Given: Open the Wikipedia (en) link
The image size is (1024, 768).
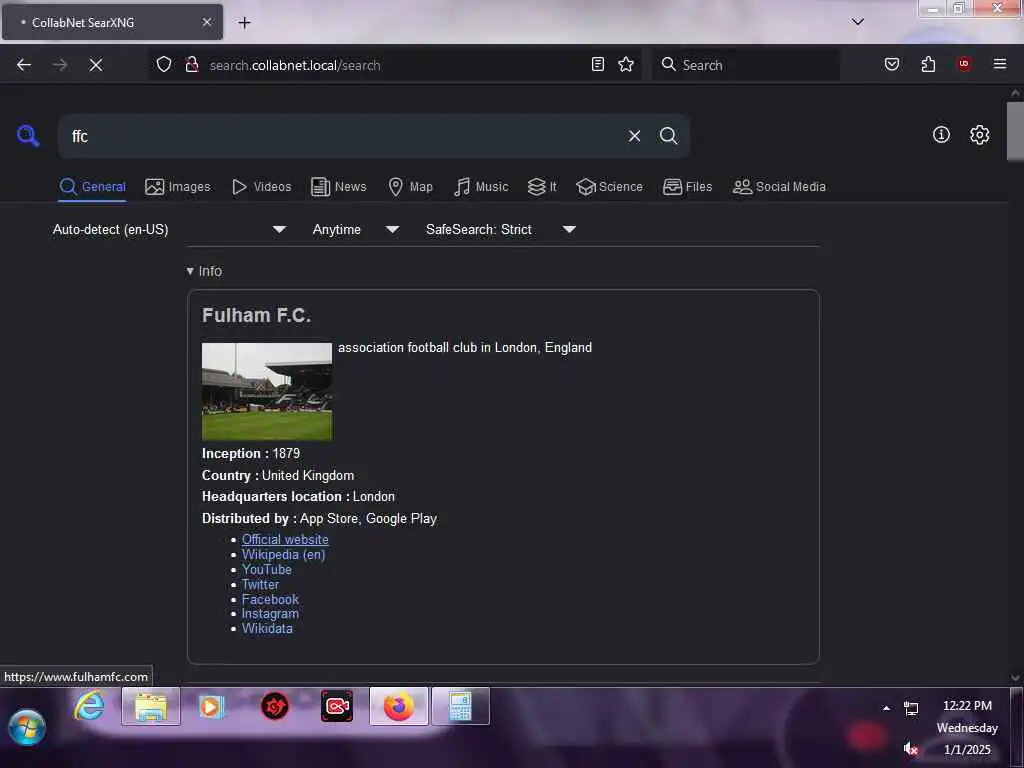Looking at the screenshot, I should (283, 554).
